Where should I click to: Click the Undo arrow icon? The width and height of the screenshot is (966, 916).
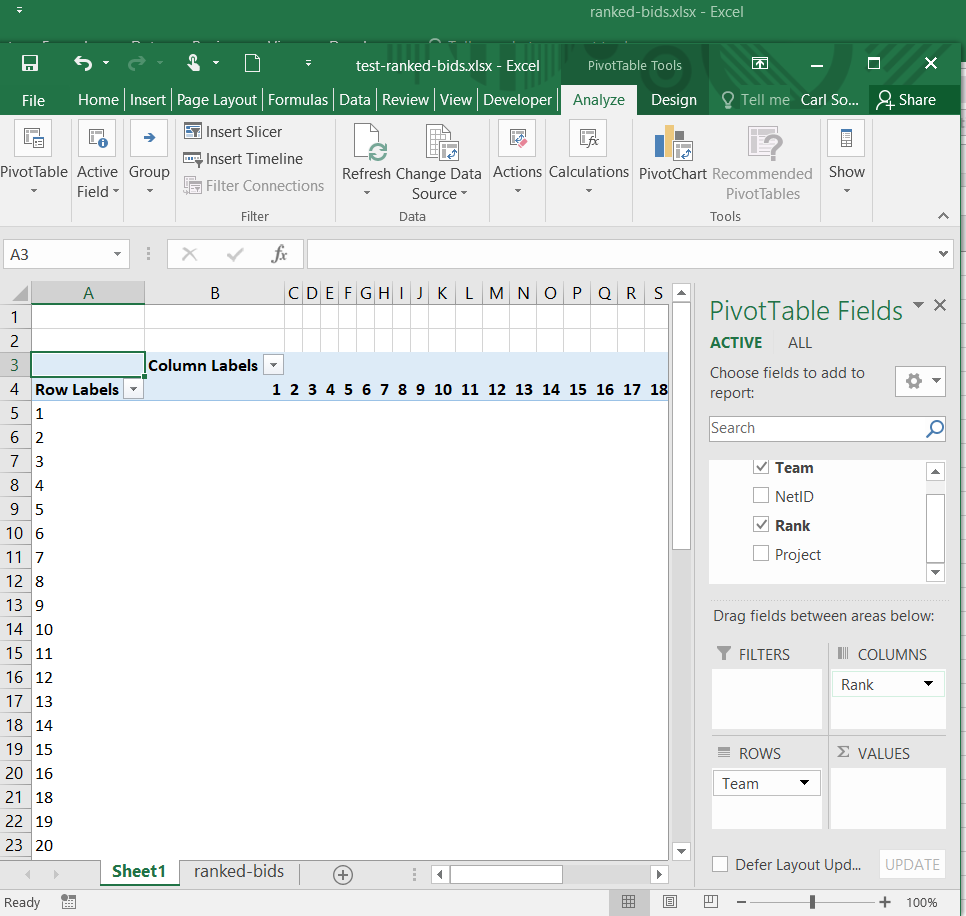(x=83, y=64)
